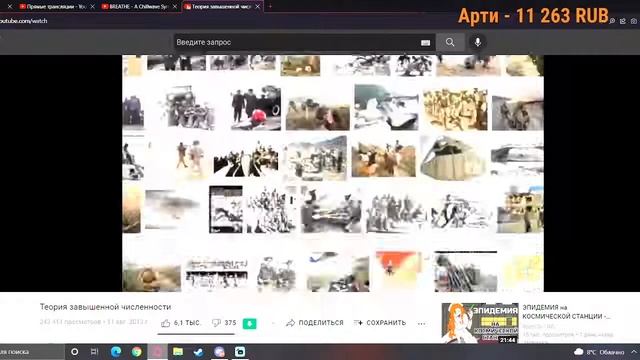Click the weather widget '8°C Облачно'
This screenshot has width=640, height=360.
click(599, 352)
